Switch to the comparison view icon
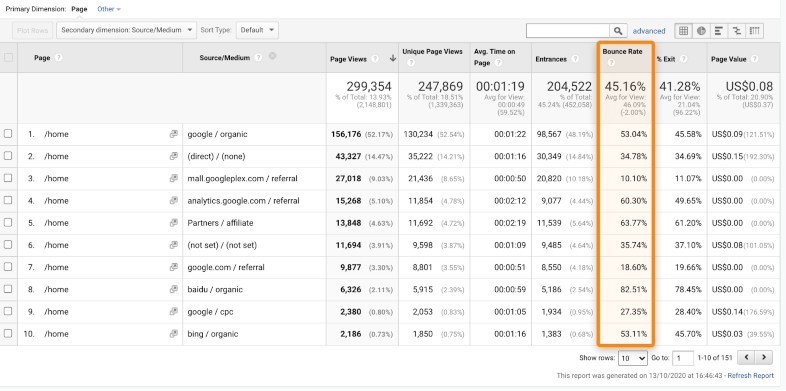 tap(736, 31)
